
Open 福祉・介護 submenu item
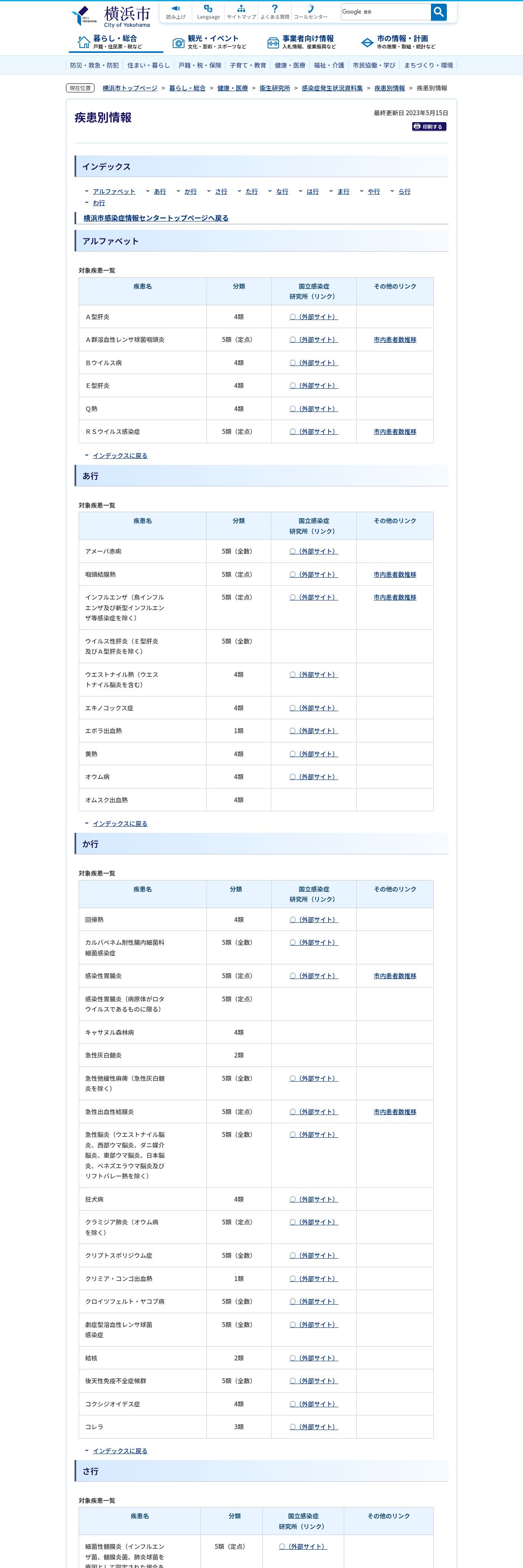coord(329,65)
